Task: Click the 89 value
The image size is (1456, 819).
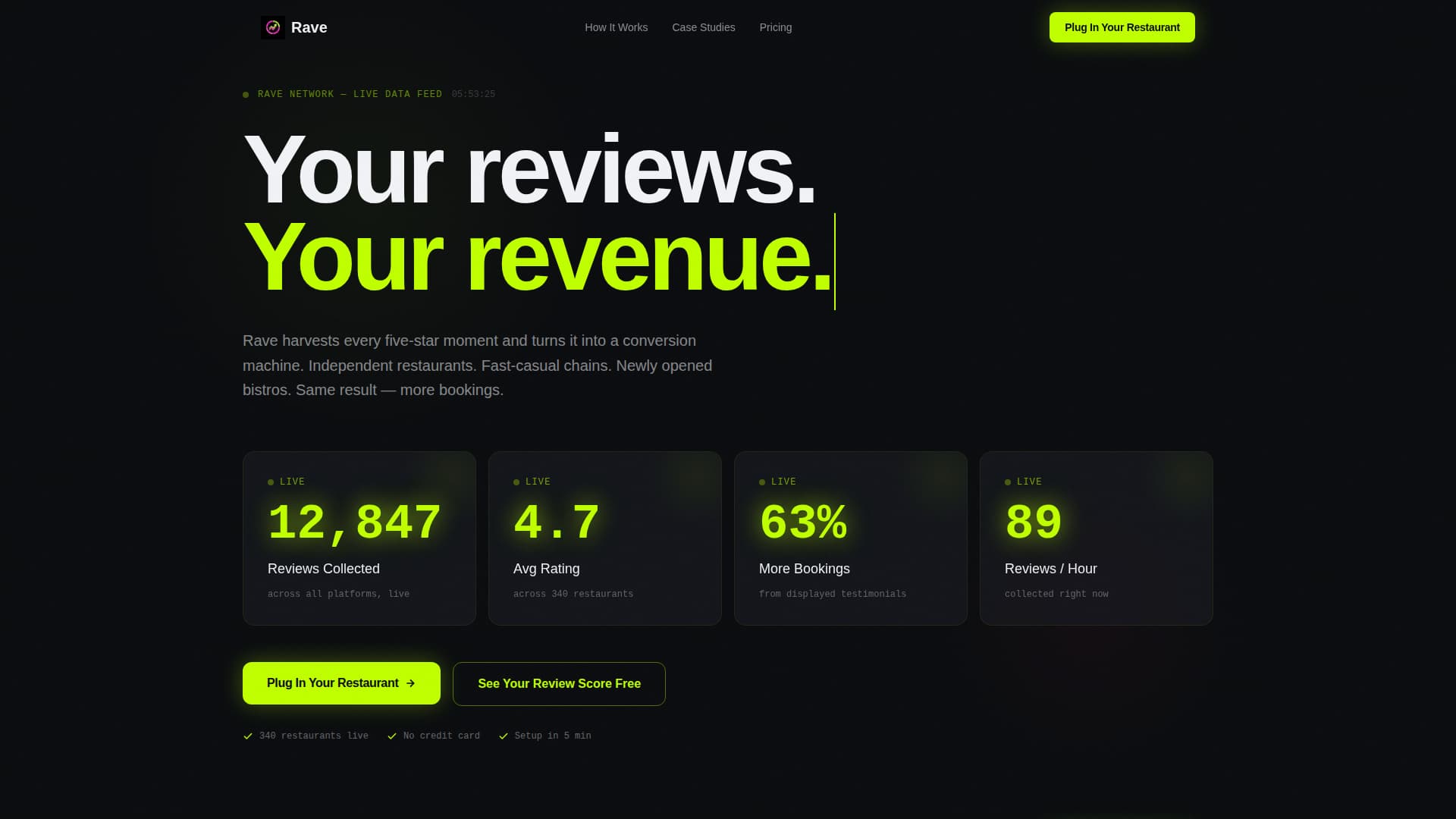Action: tap(1034, 522)
